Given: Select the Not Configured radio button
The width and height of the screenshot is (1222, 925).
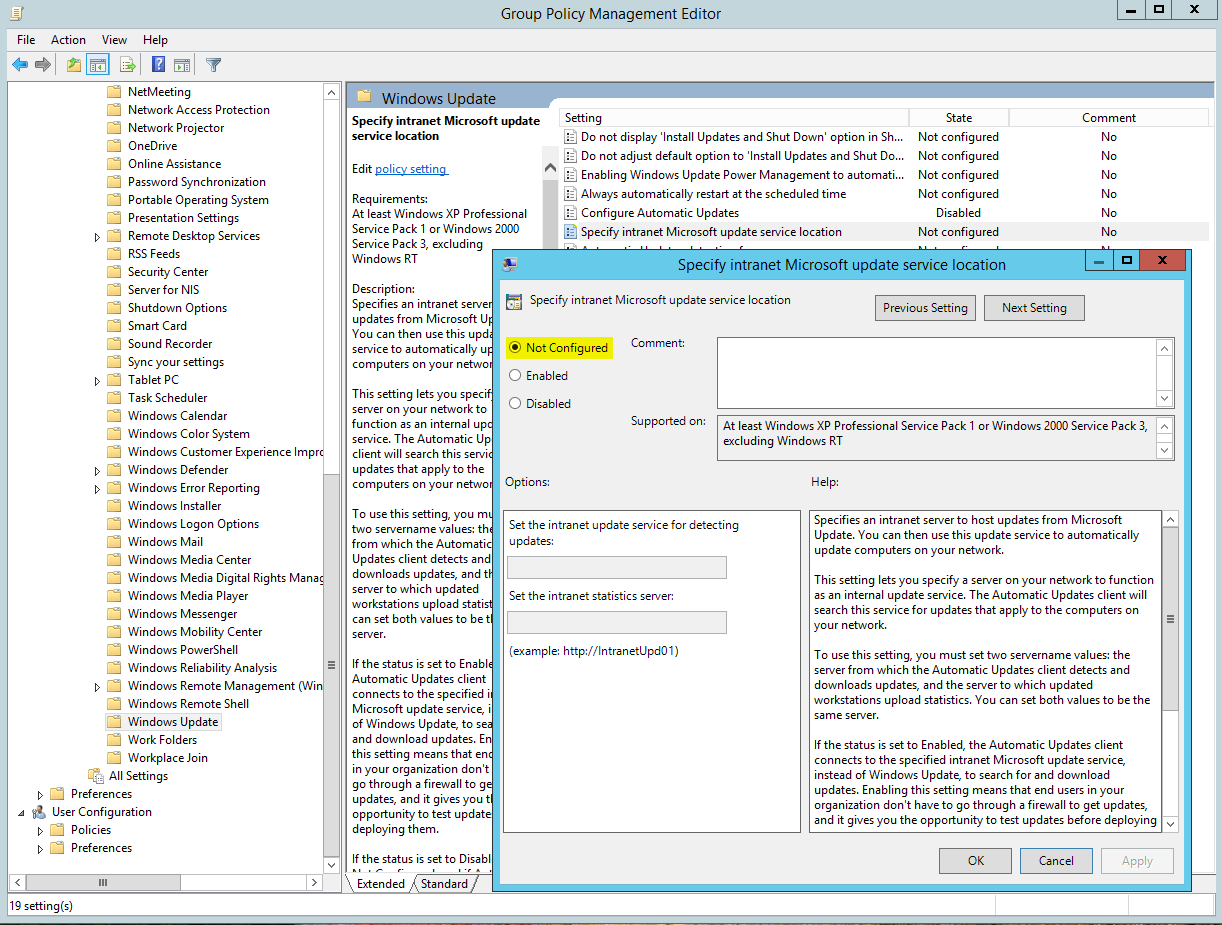Looking at the screenshot, I should point(514,347).
